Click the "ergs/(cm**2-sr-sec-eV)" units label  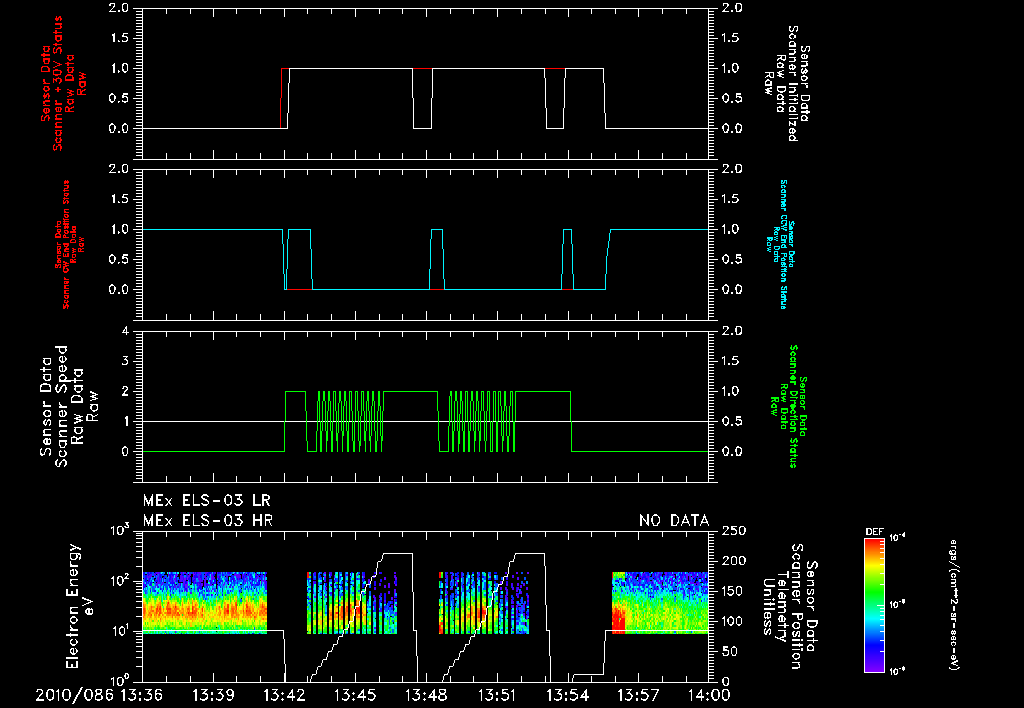click(x=954, y=605)
